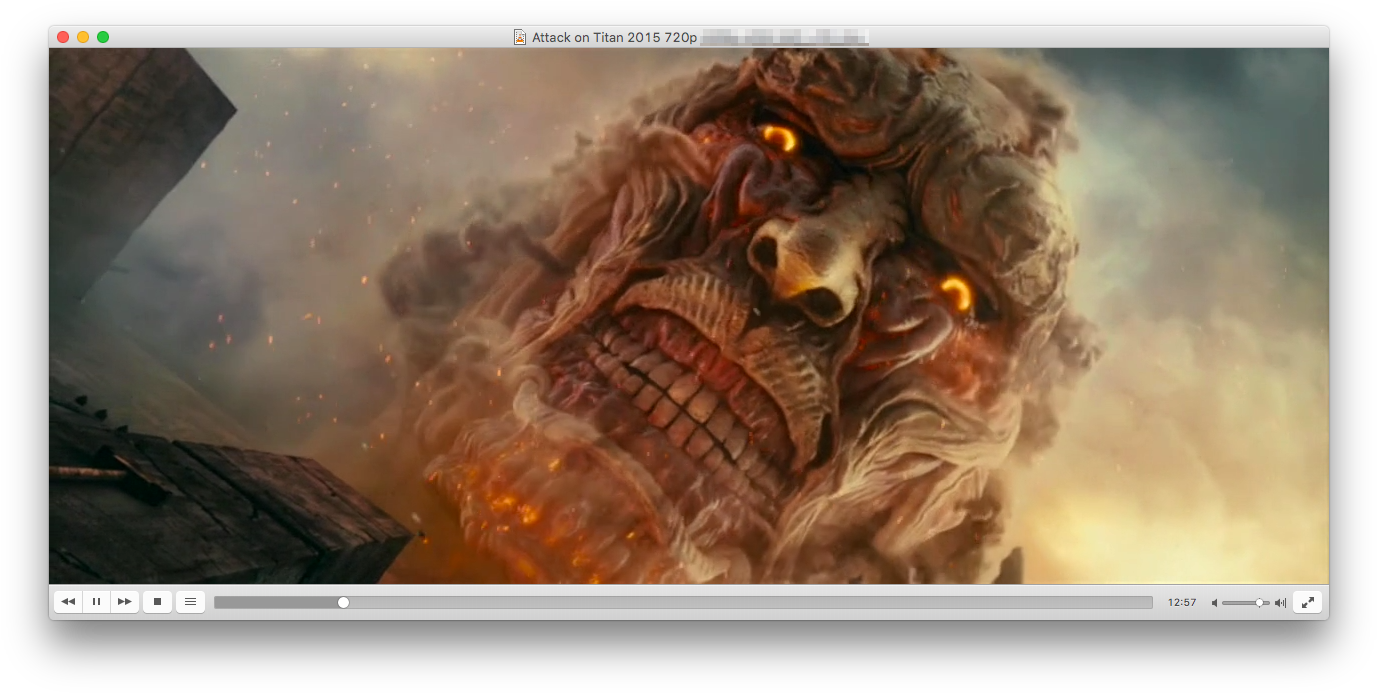Screen dimensions: 1377x693
Task: Click the document icon in the title bar
Action: point(519,37)
